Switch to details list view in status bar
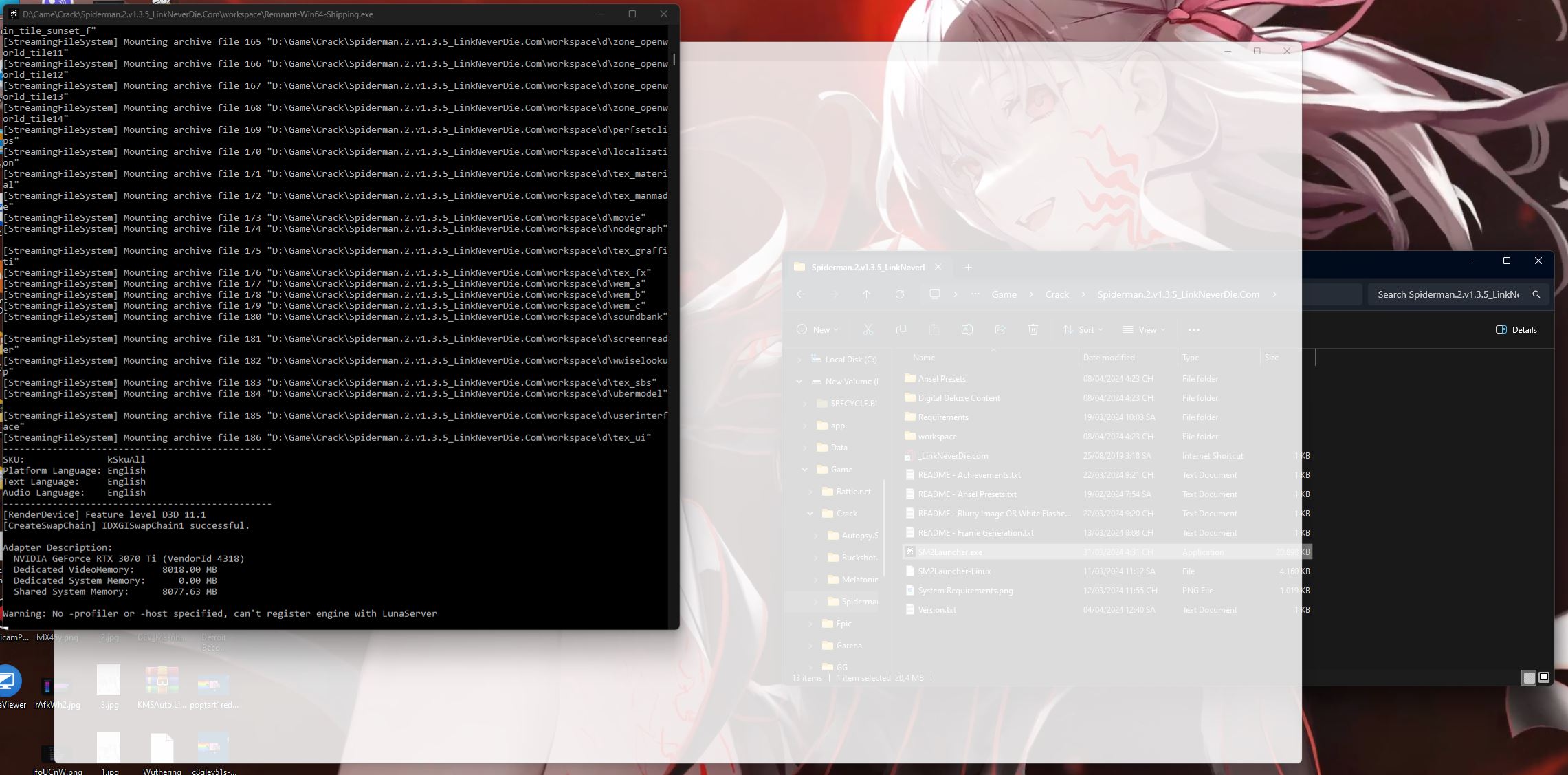The image size is (1568, 775). click(x=1529, y=677)
